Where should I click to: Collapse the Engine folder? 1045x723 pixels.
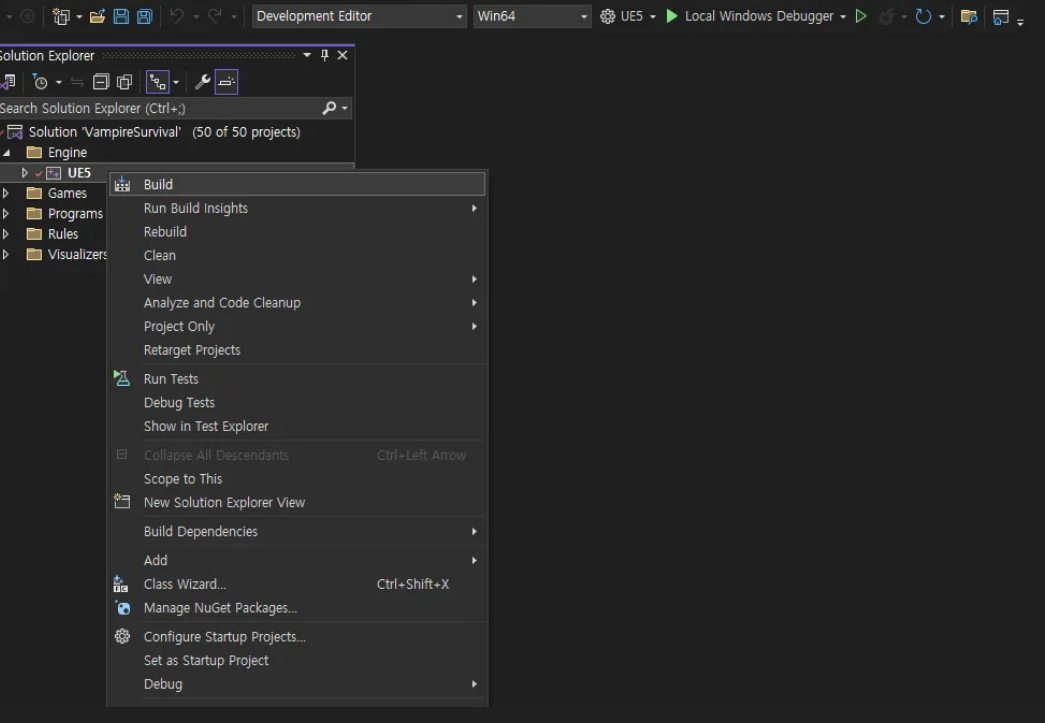(7, 153)
